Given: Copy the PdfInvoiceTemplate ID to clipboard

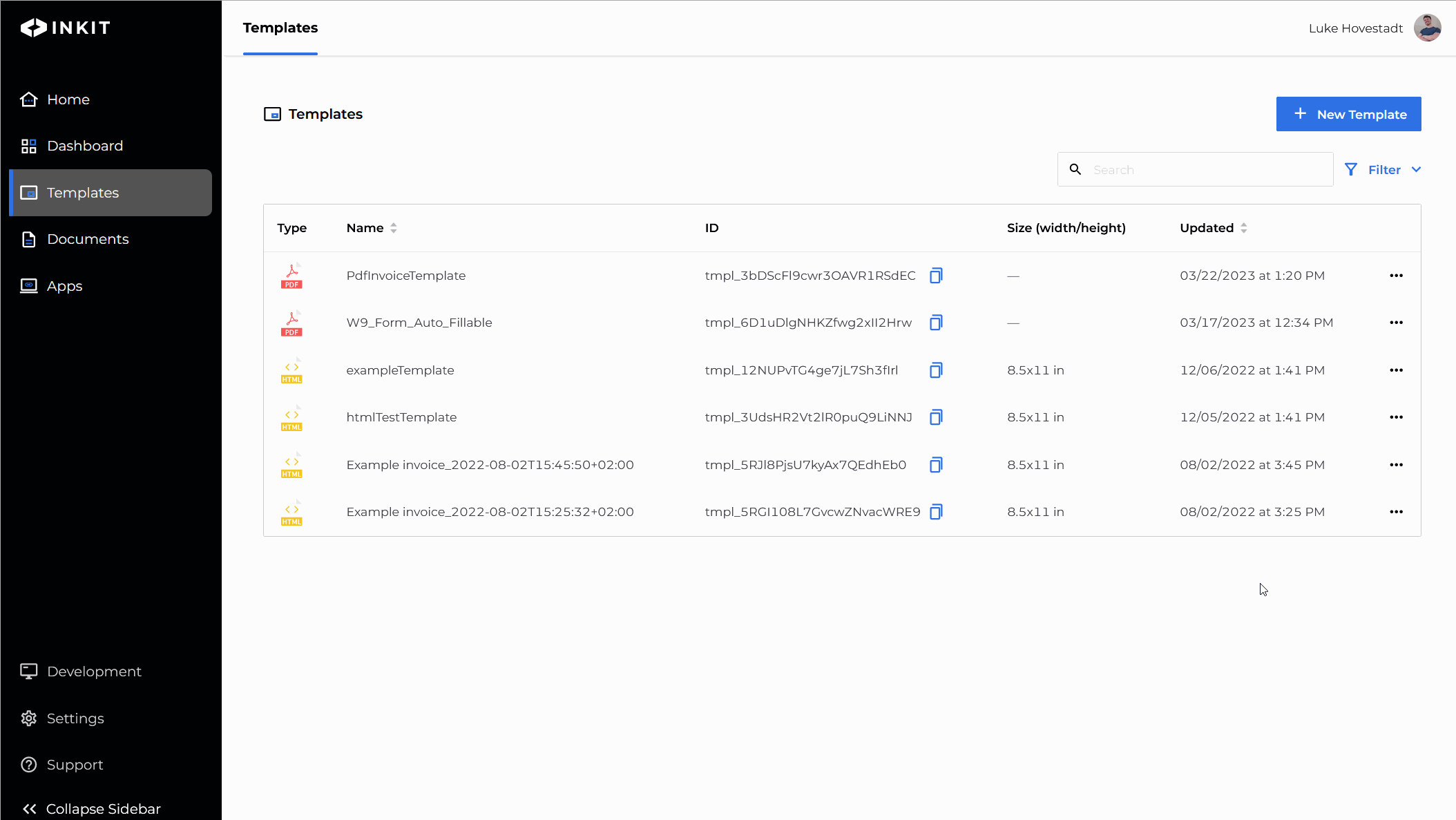Looking at the screenshot, I should click(936, 276).
